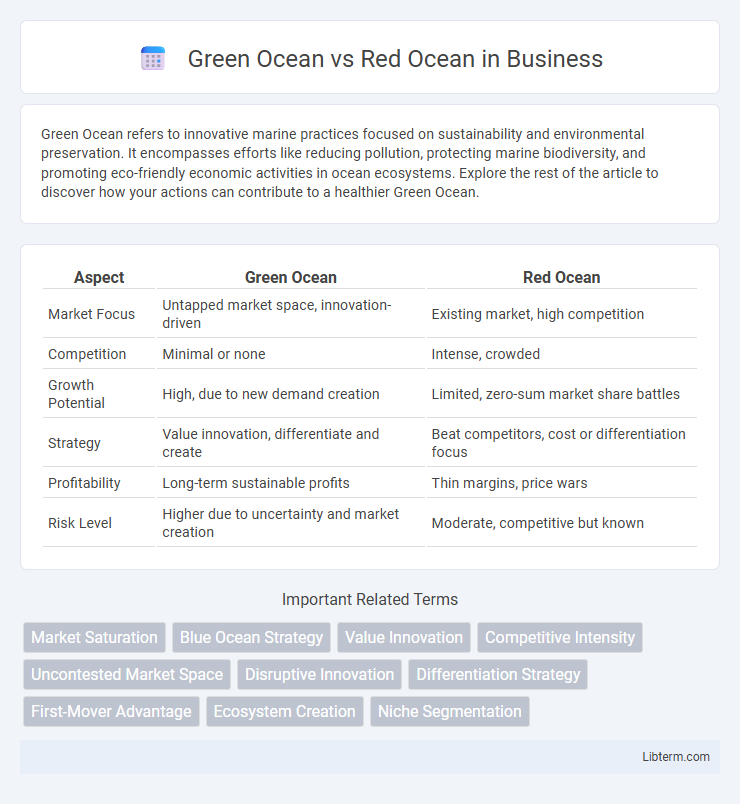Select the Differentiation Strategy tag
The width and height of the screenshot is (740, 804).
(x=498, y=674)
